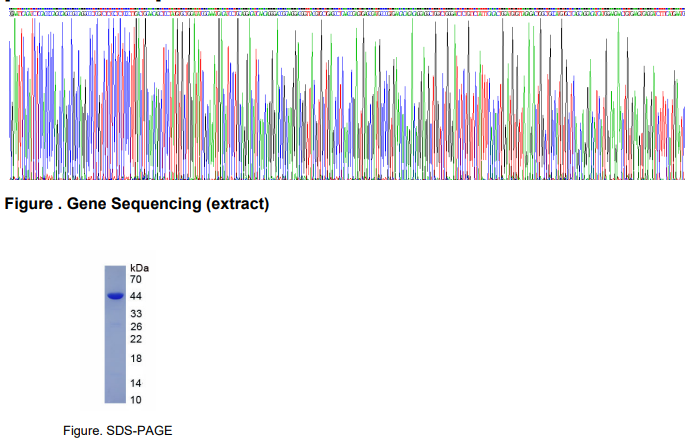Image resolution: width=693 pixels, height=443 pixels.
Task: Click the sequencing chromatogram trace
Action: 345,100
